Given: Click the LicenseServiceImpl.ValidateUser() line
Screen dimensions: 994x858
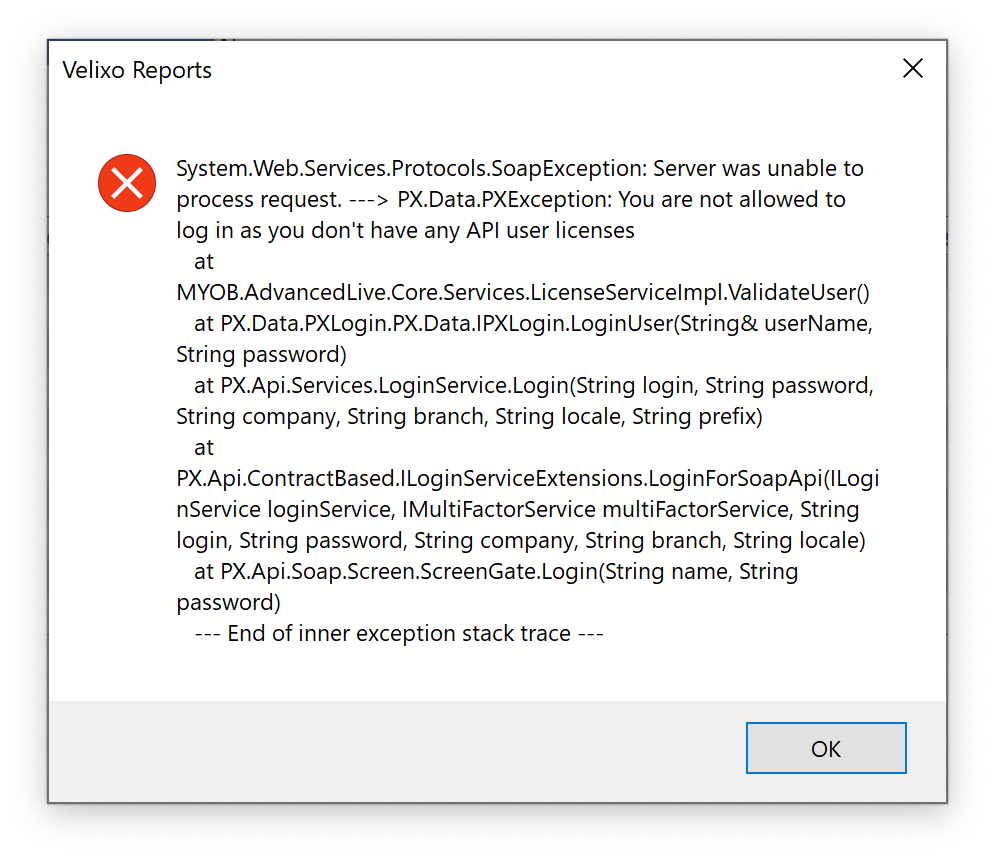Looking at the screenshot, I should pos(523,293).
